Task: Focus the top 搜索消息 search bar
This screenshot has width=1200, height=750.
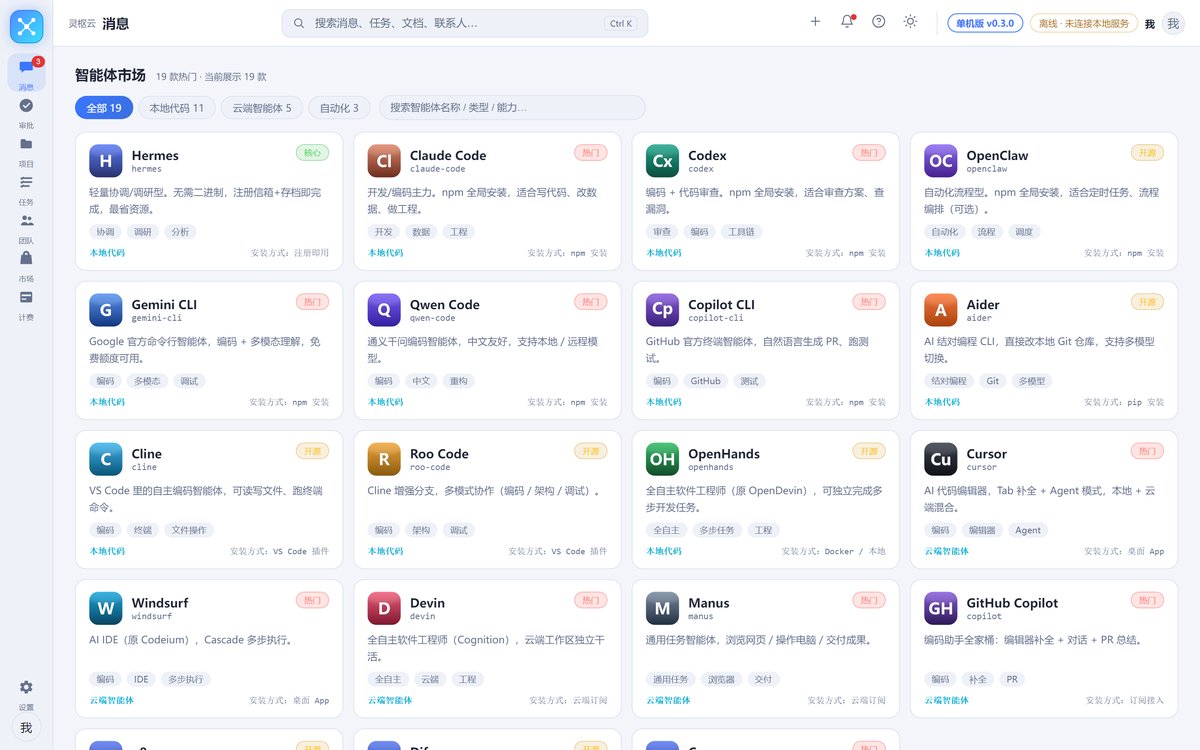Action: click(x=465, y=23)
